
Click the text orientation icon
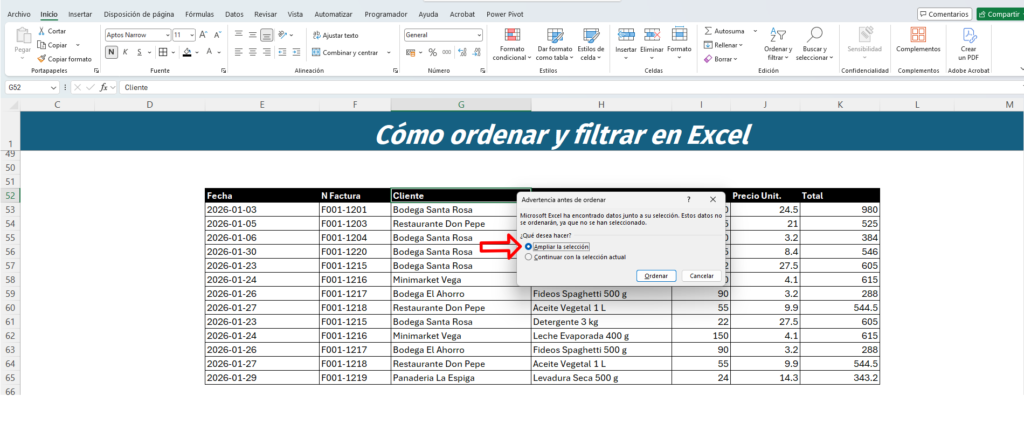point(282,35)
